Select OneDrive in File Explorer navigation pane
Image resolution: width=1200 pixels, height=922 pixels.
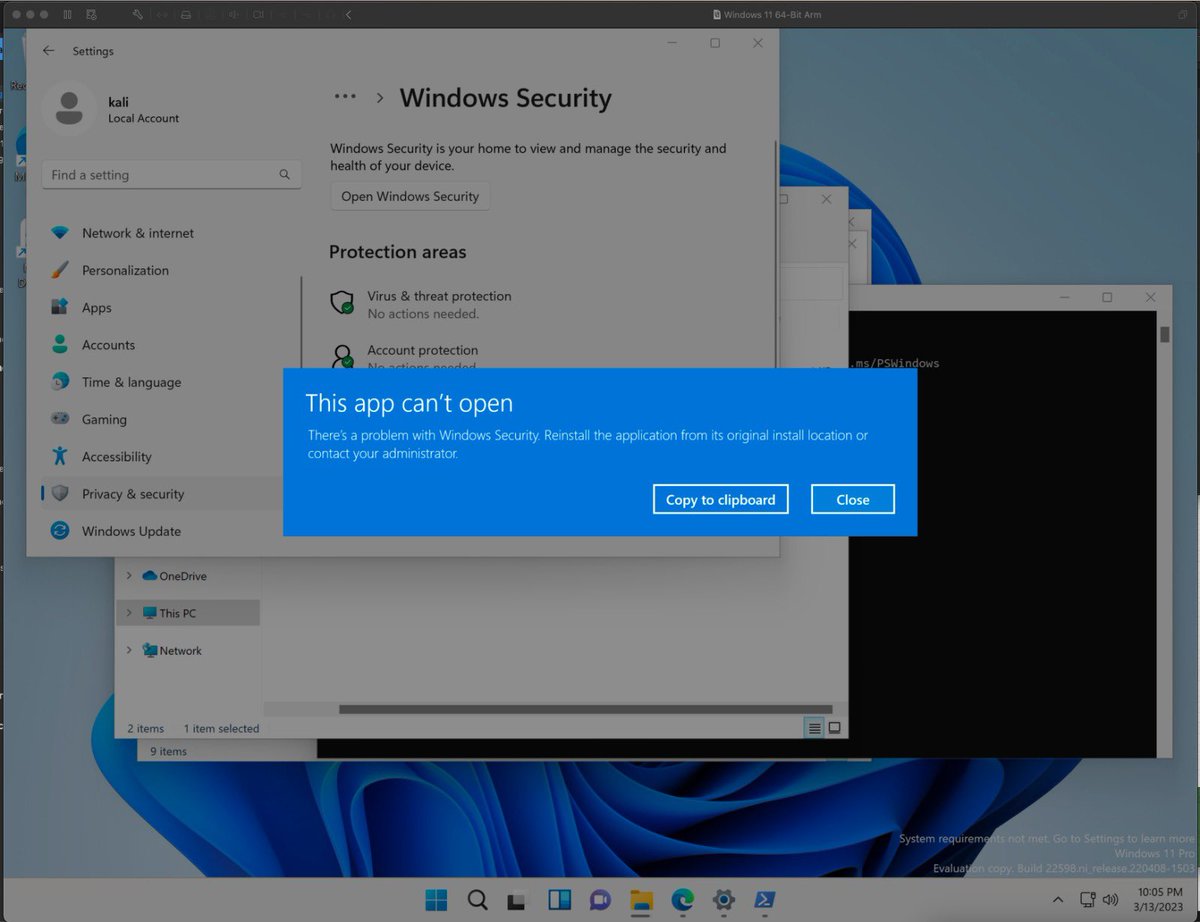pos(174,576)
